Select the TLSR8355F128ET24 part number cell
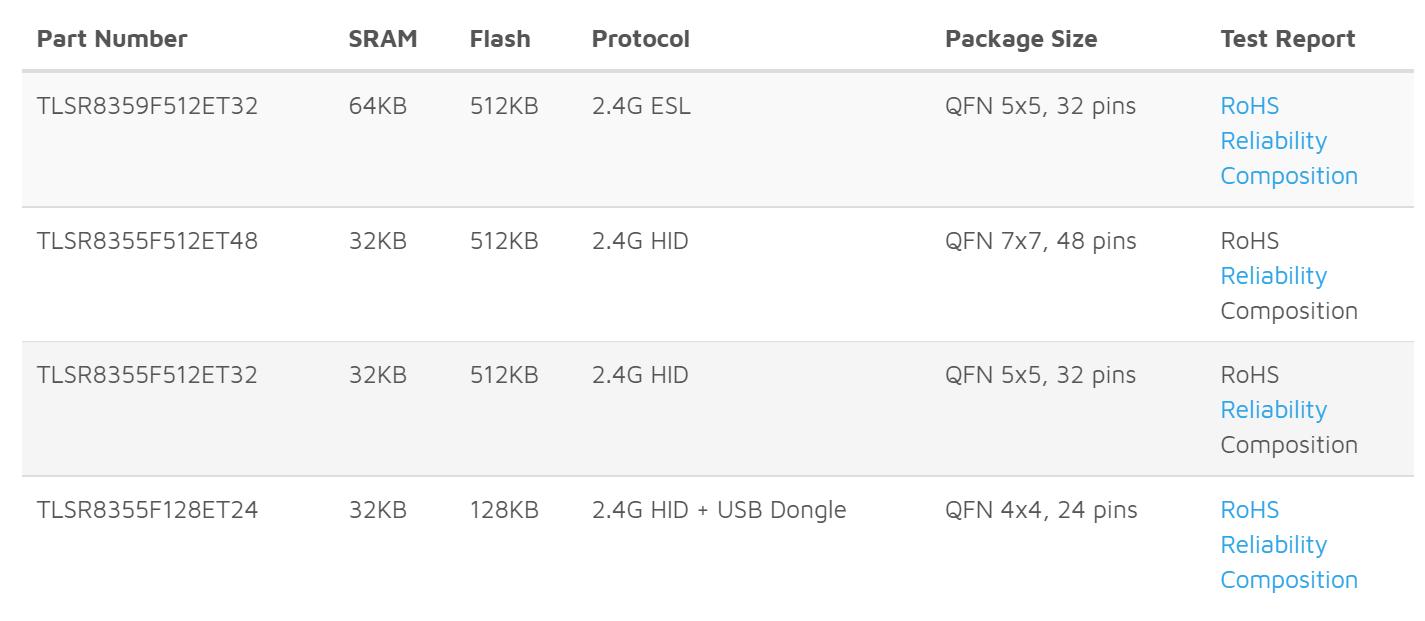The image size is (1425, 621). pyautogui.click(x=147, y=510)
